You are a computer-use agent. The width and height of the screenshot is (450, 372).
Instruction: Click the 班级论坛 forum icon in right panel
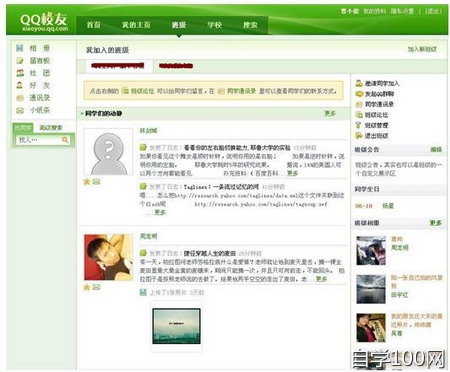click(x=359, y=115)
